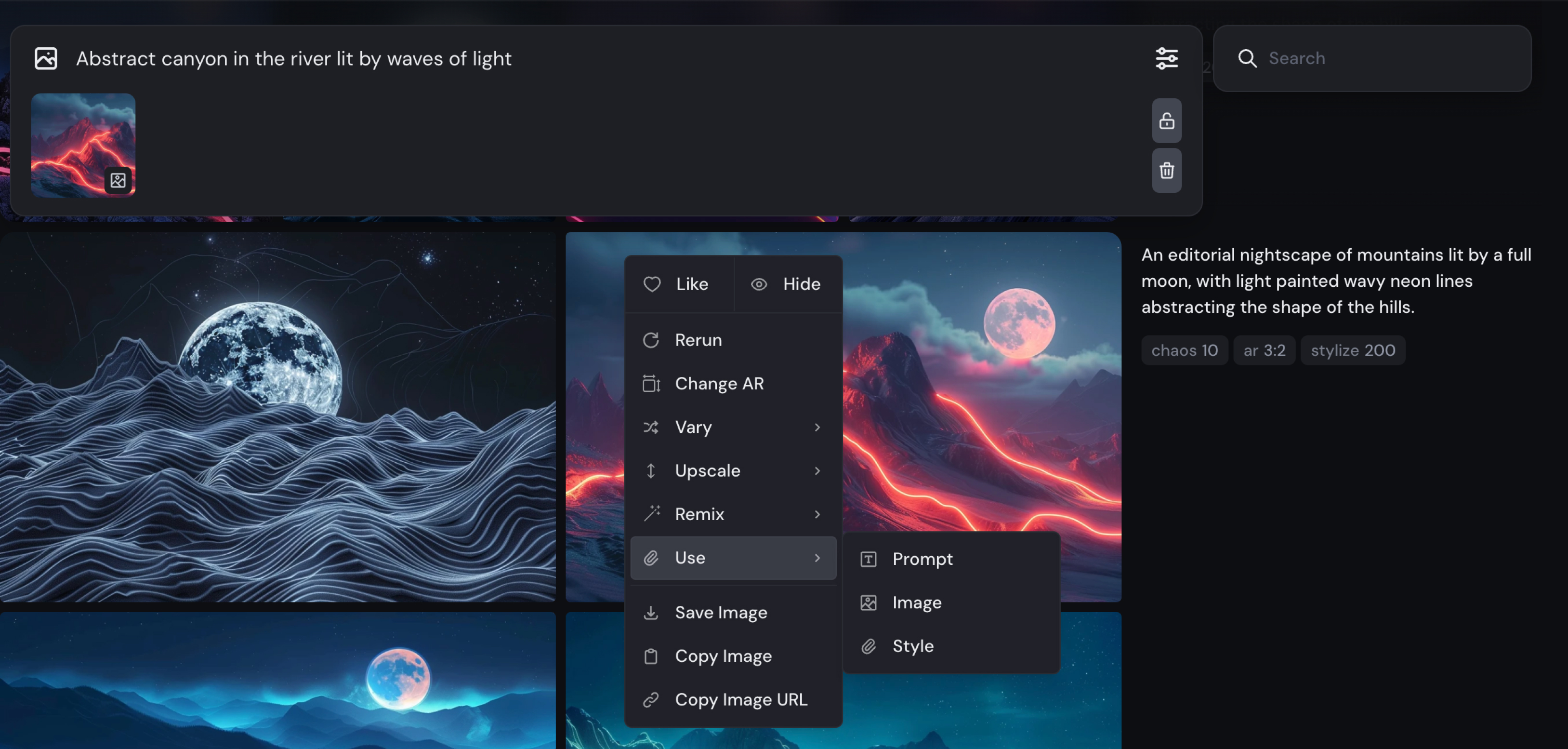1568x749 pixels.
Task: Click the chaos 10 parameter tag
Action: [x=1184, y=351]
